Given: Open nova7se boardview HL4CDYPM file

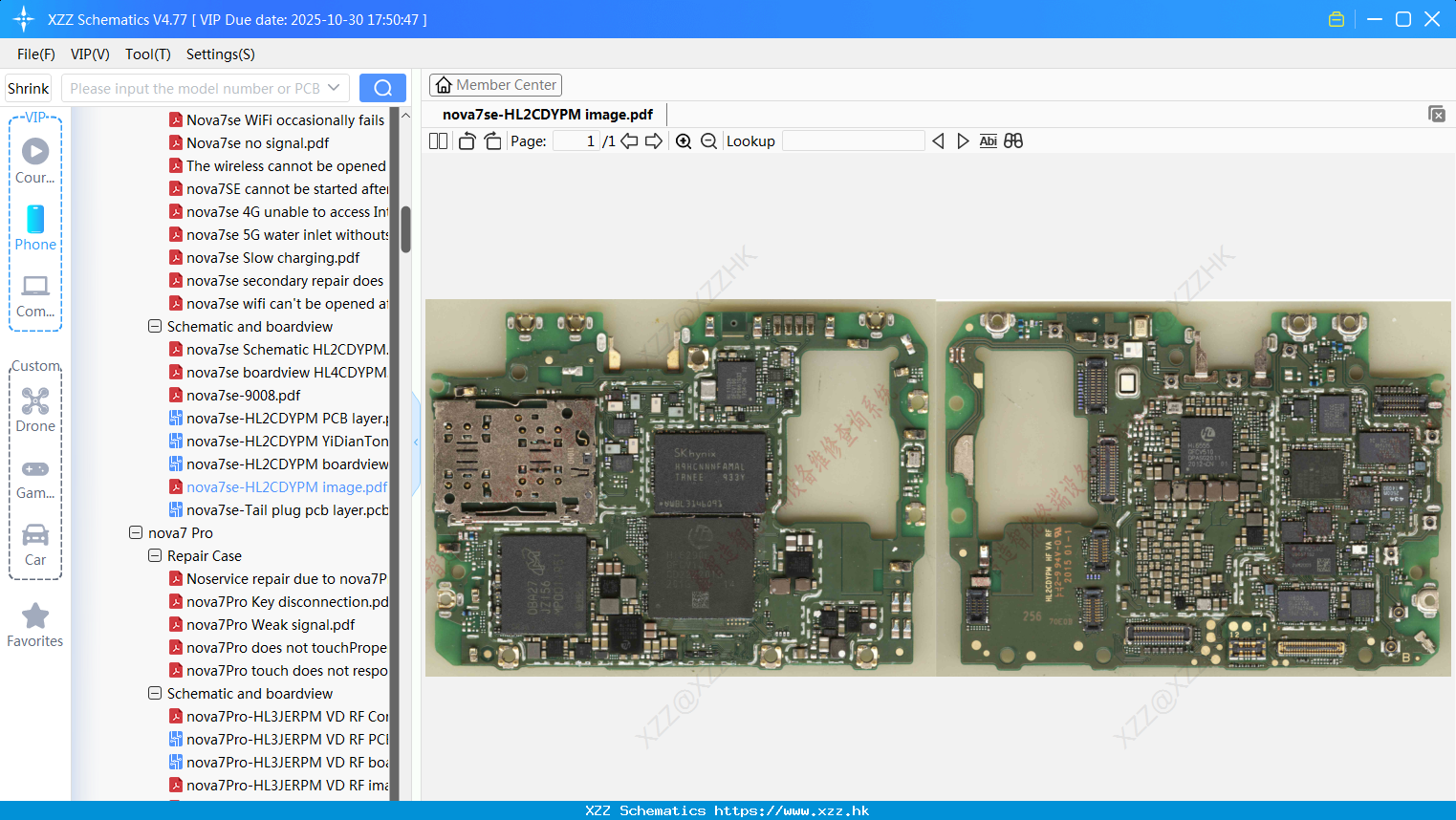Looking at the screenshot, I should (286, 372).
